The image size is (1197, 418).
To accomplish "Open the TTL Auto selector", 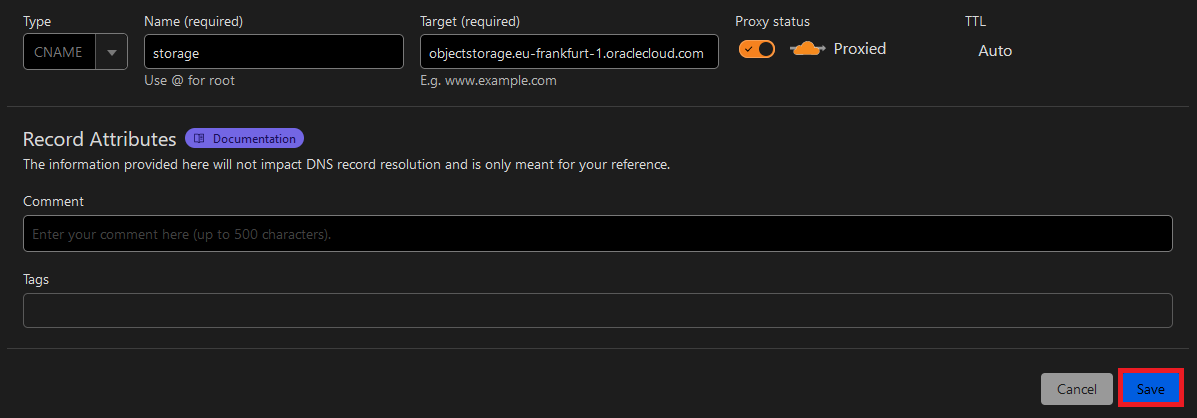I will click(994, 51).
